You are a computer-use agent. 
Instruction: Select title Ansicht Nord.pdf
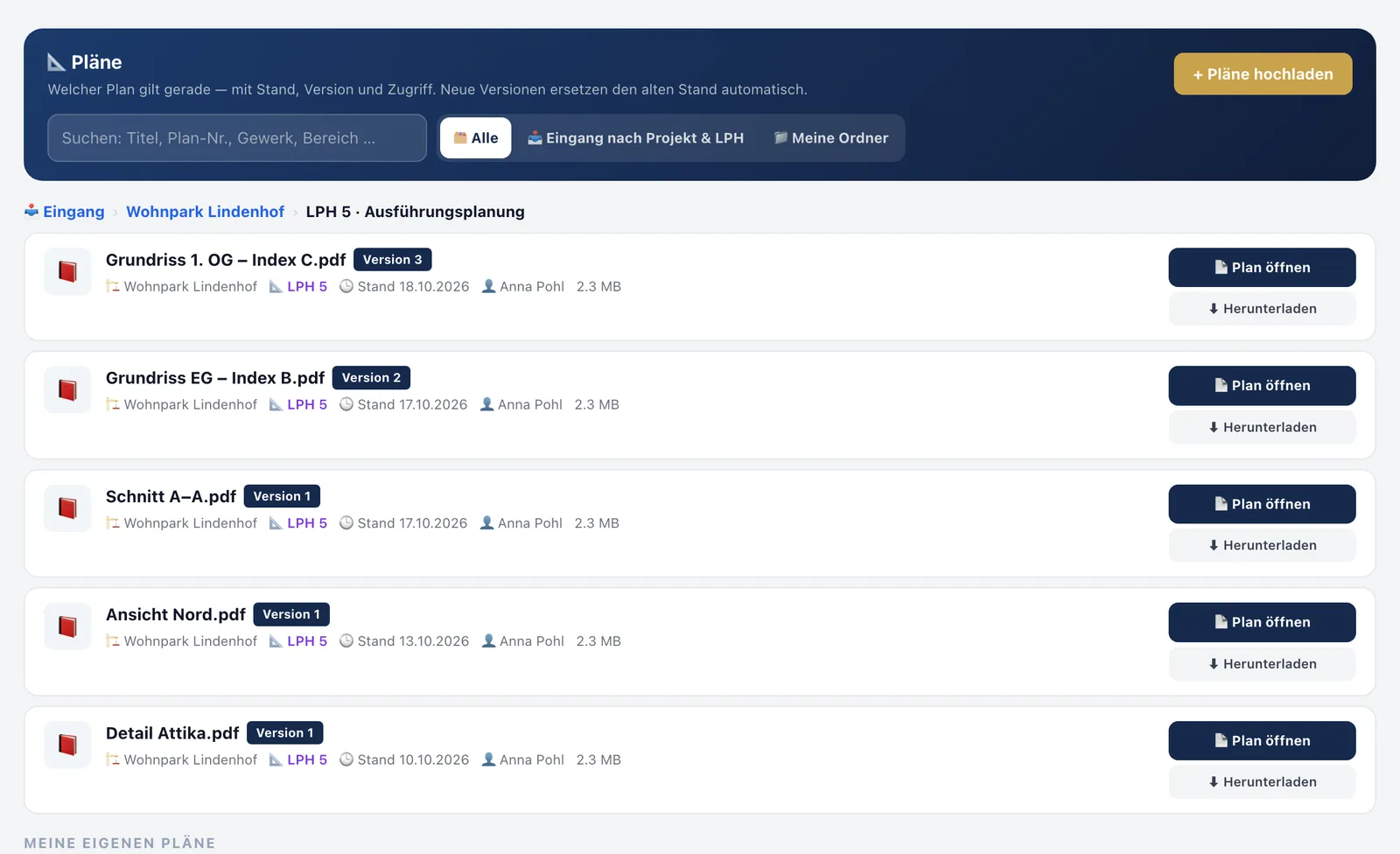click(x=176, y=615)
